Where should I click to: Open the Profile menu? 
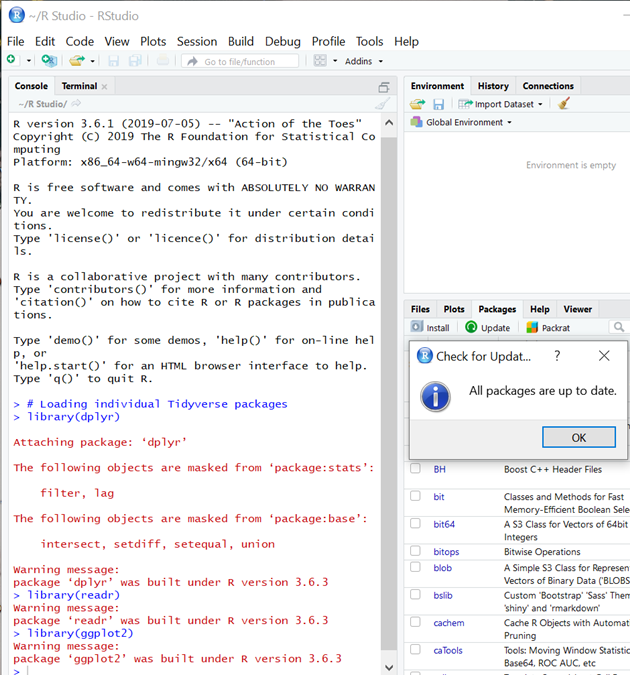328,41
